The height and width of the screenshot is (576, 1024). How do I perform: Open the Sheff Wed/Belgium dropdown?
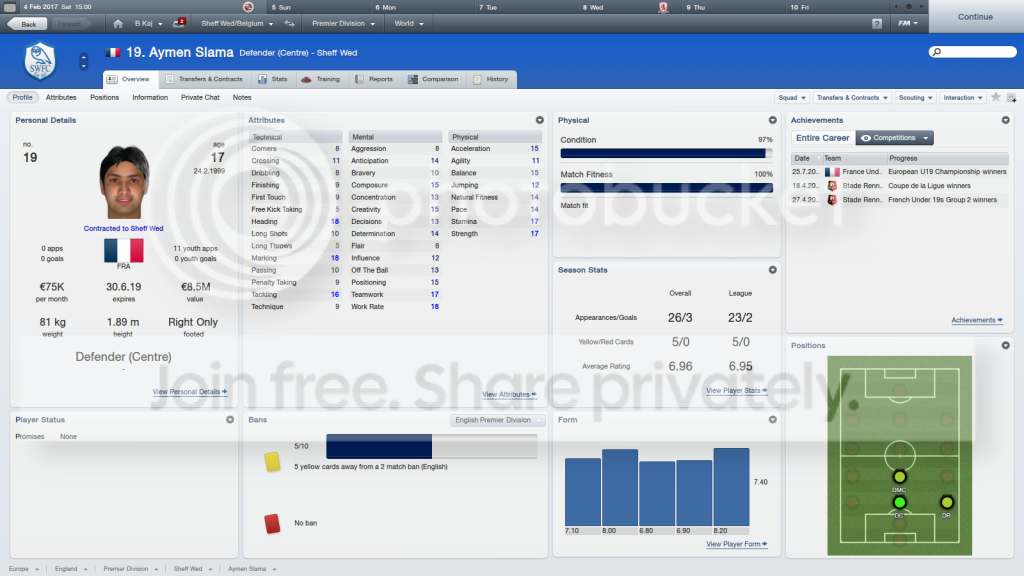237,24
